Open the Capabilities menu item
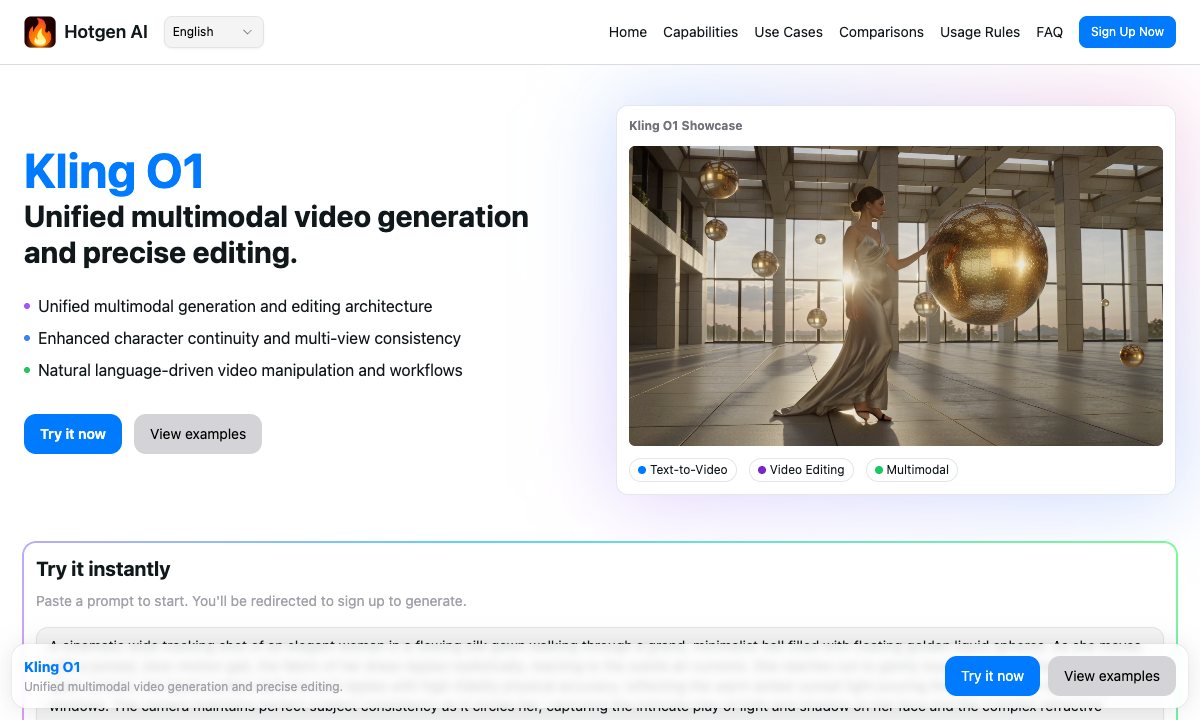This screenshot has height=720, width=1200. [x=700, y=32]
